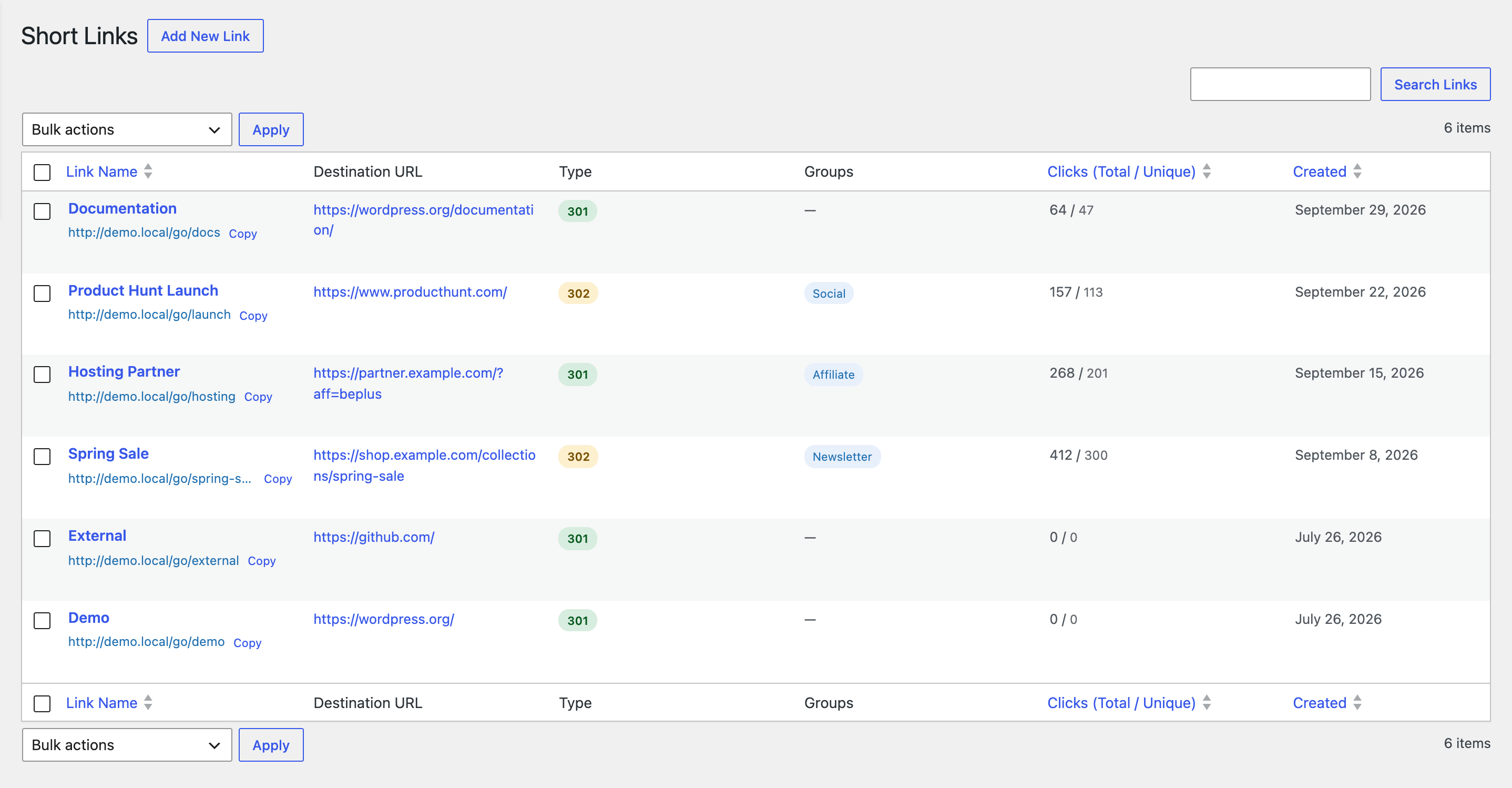Copy the Hosting Partner short link
The height and width of the screenshot is (788, 1512).
click(x=258, y=397)
